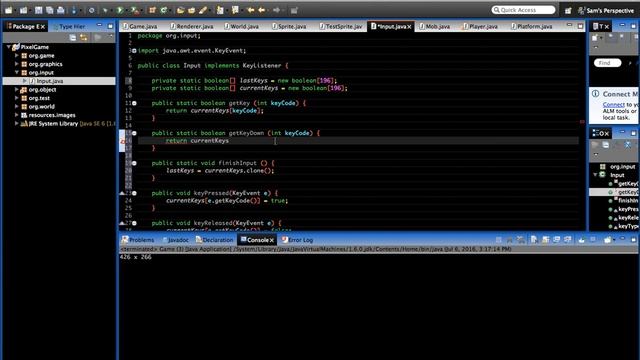Open the TestSprite.java editor tab
640x360 pixels.
341,26
